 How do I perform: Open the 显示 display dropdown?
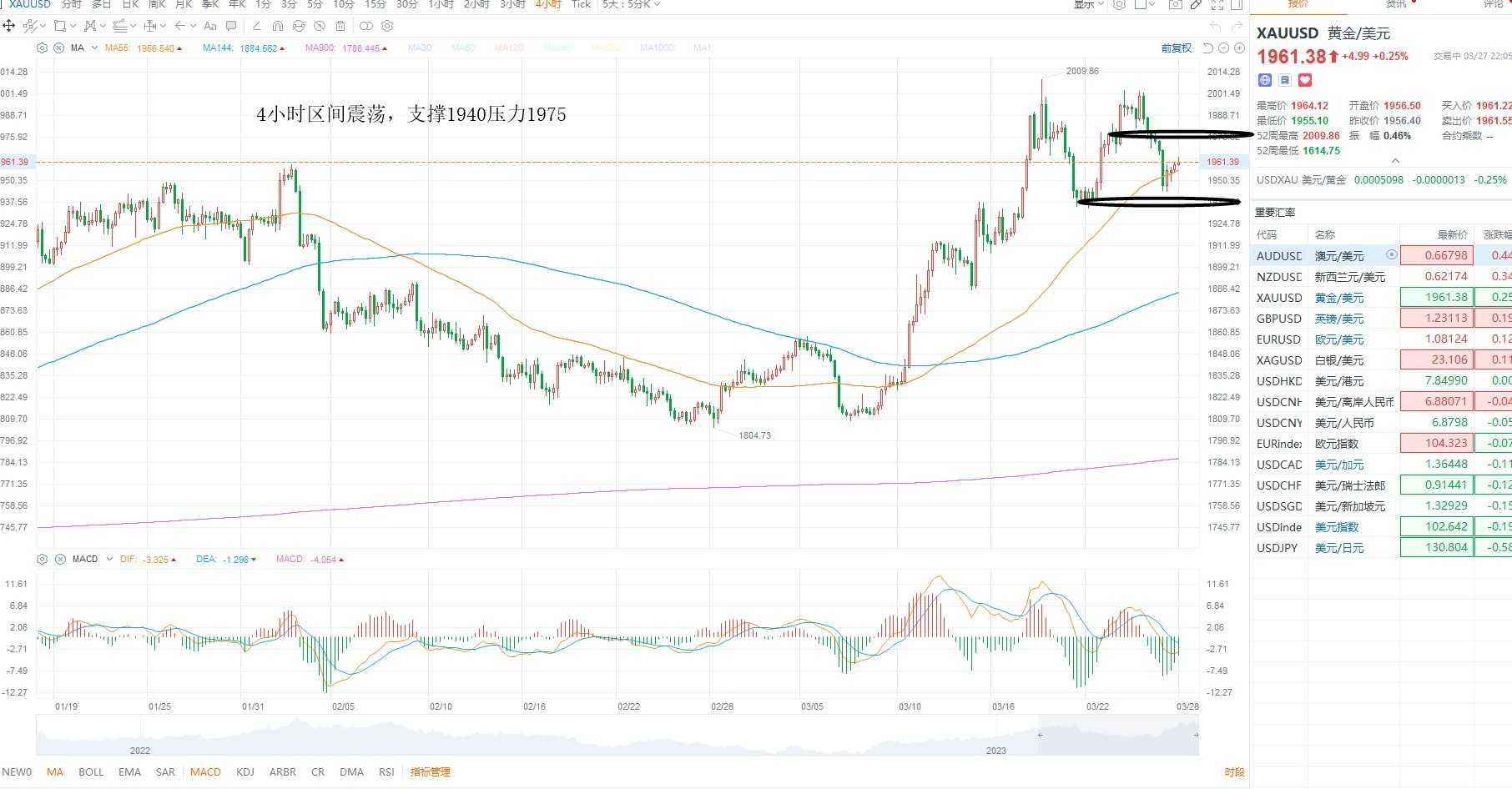(x=1089, y=4)
